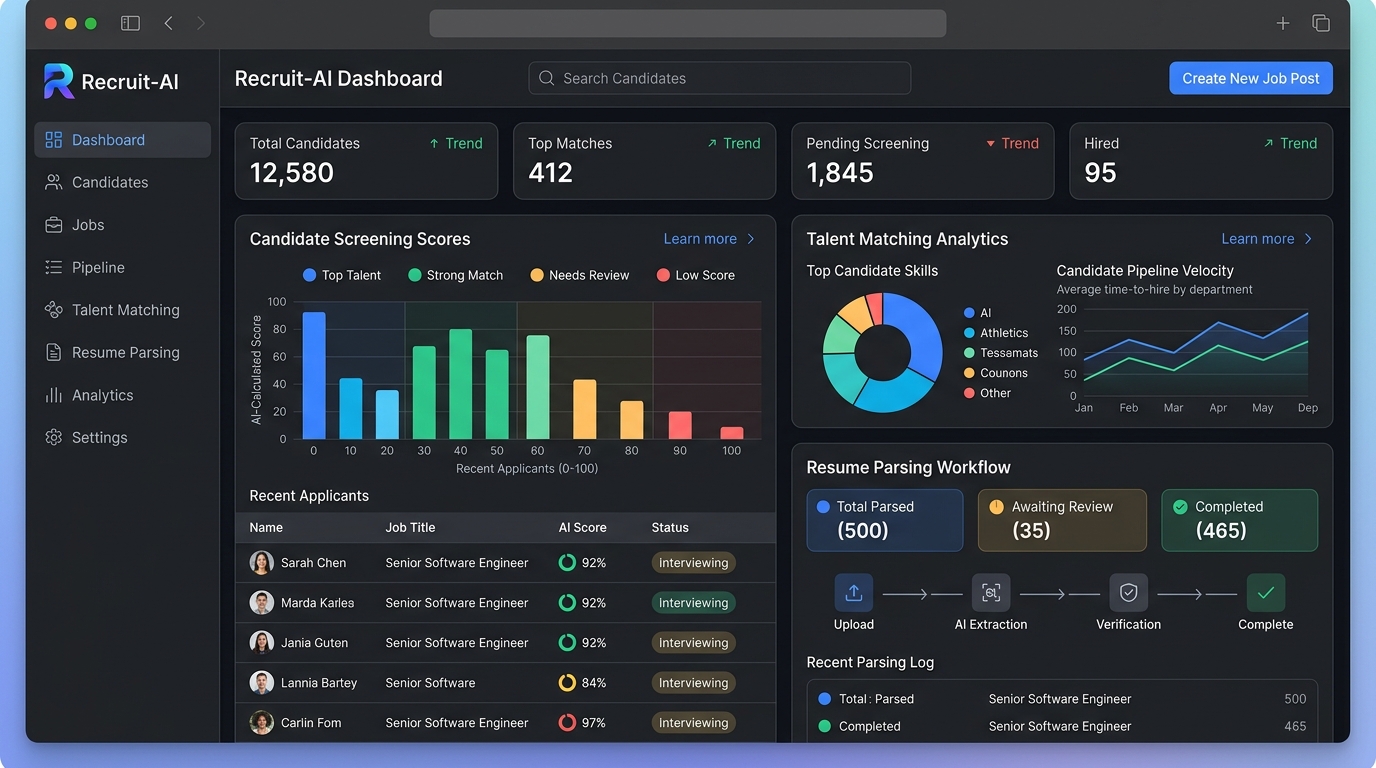Viewport: 1376px width, 768px height.
Task: Open a new browser tab with plus icon
Action: [x=1282, y=23]
